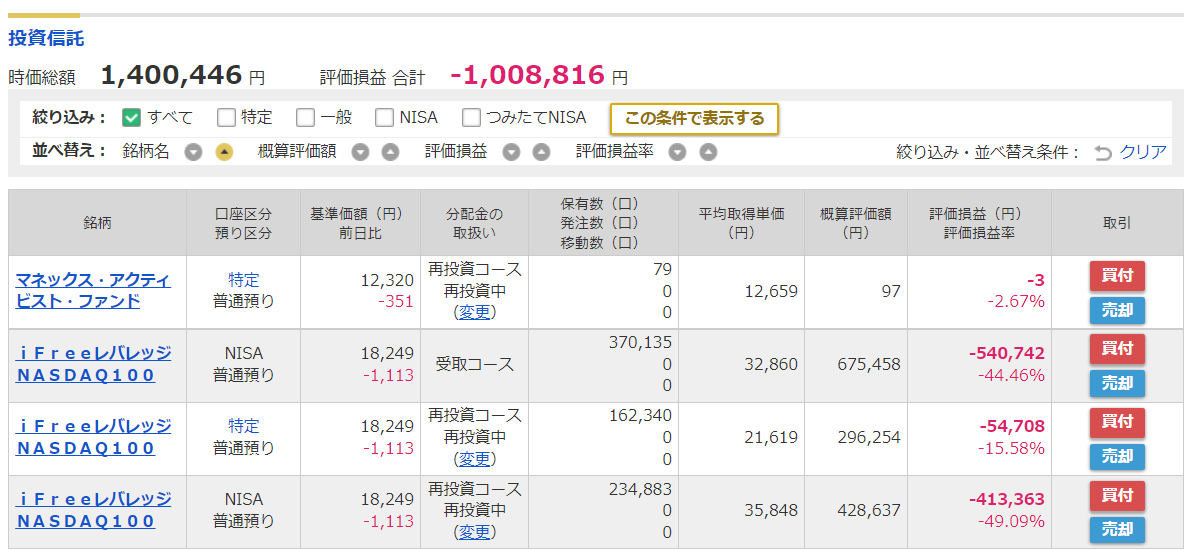Image resolution: width=1197 pixels, height=559 pixels.
Task: Click the clear undo arrow icon
Action: point(1102,153)
